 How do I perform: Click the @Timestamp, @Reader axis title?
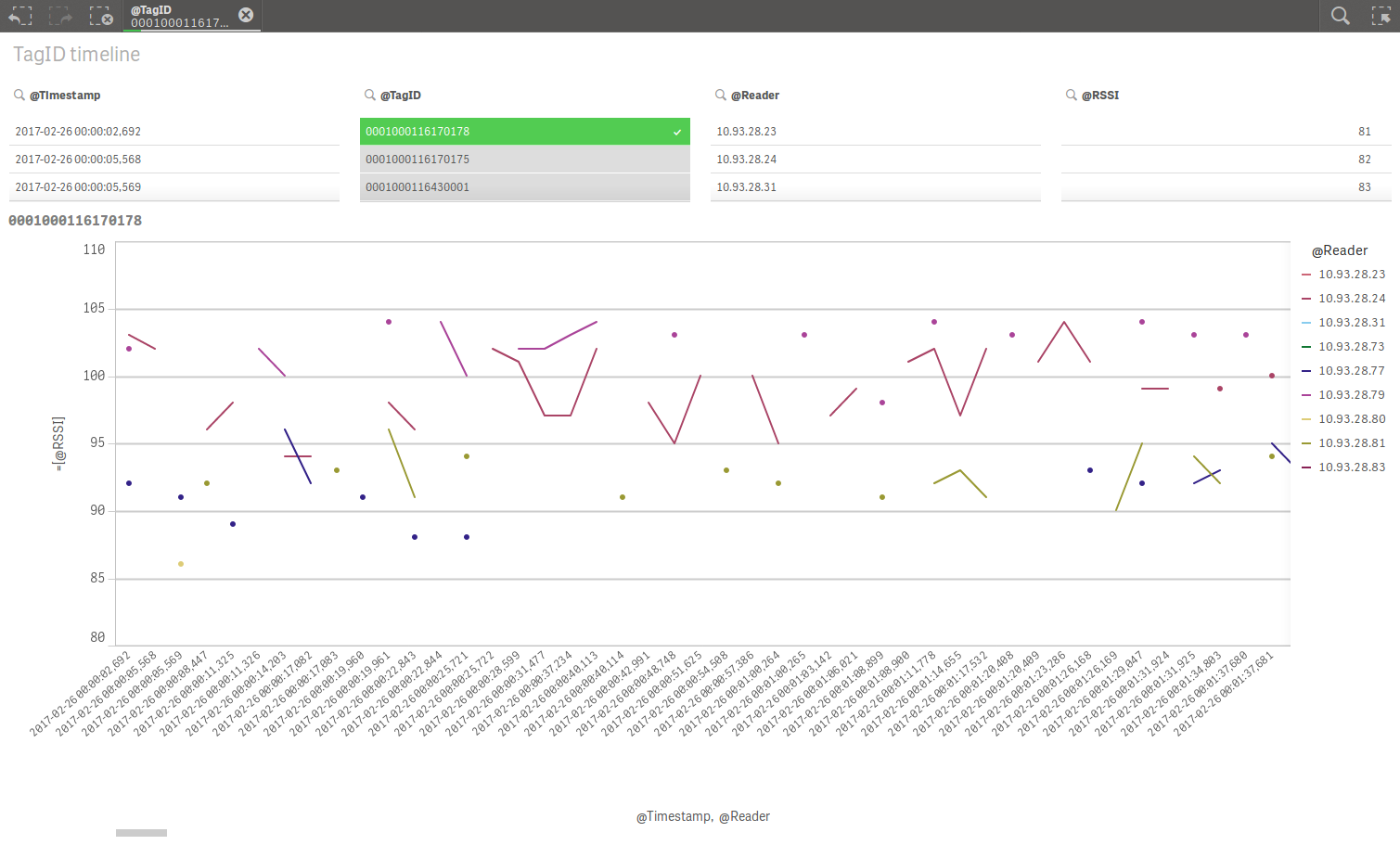[703, 816]
